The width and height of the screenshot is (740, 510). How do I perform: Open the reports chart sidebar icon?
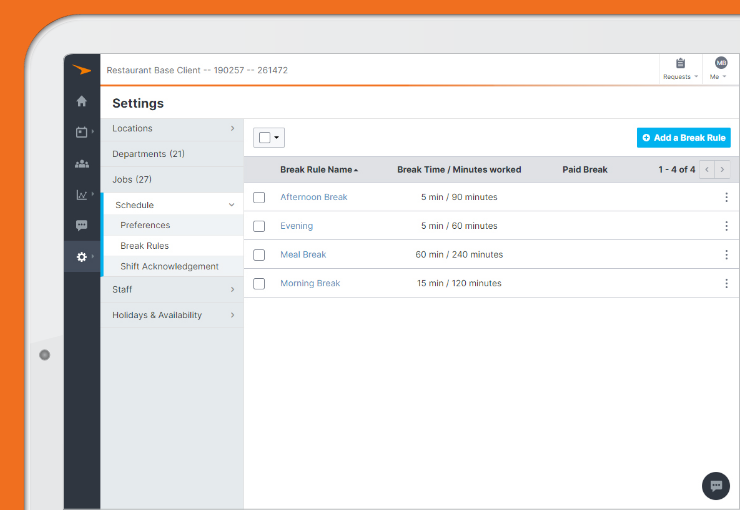pyautogui.click(x=82, y=195)
